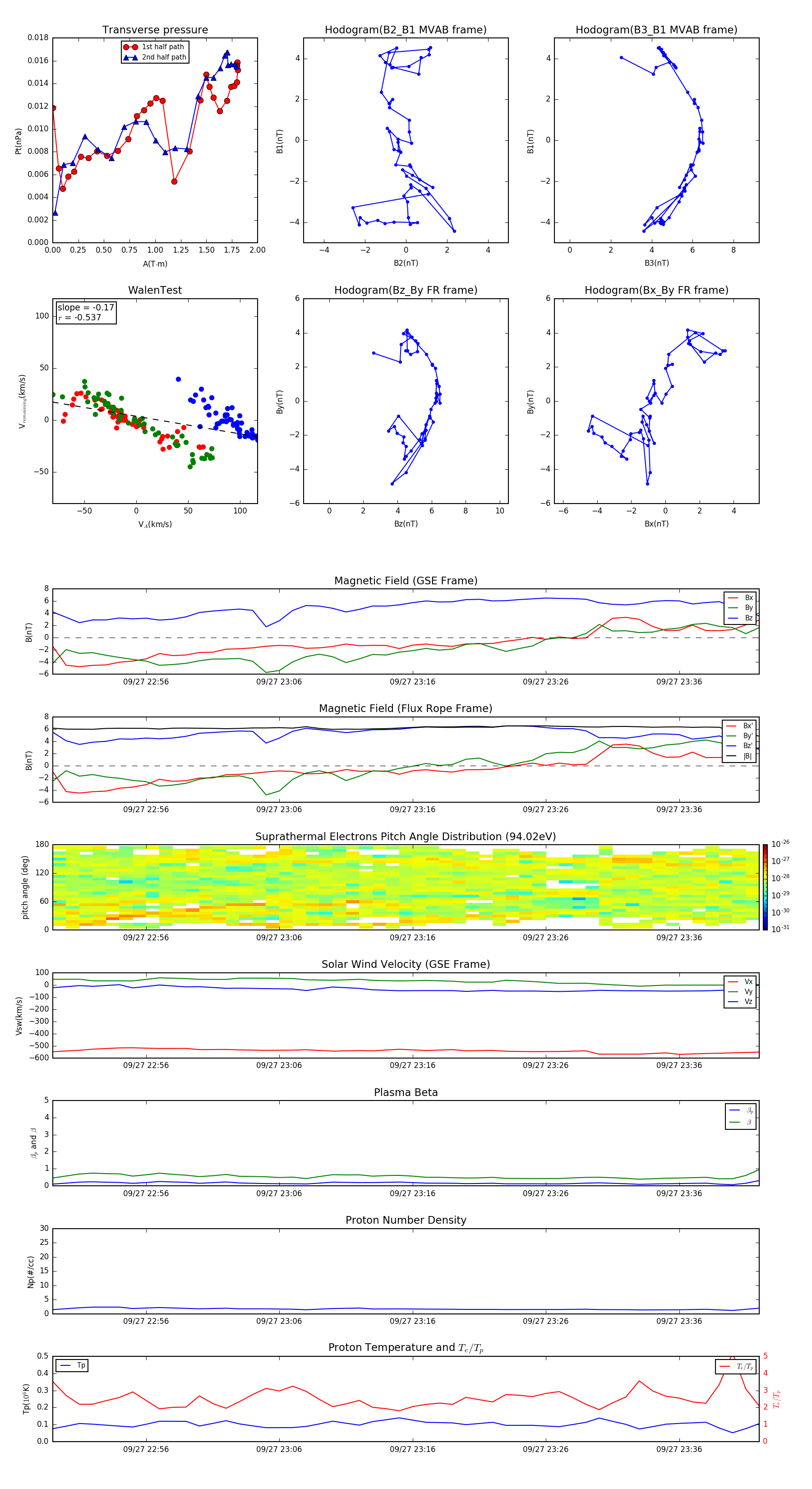Image resolution: width=812 pixels, height=1489 pixels.
Task: Click the Suprathermal Electrons Pitch Angle Distribution title
Action: pos(406,837)
